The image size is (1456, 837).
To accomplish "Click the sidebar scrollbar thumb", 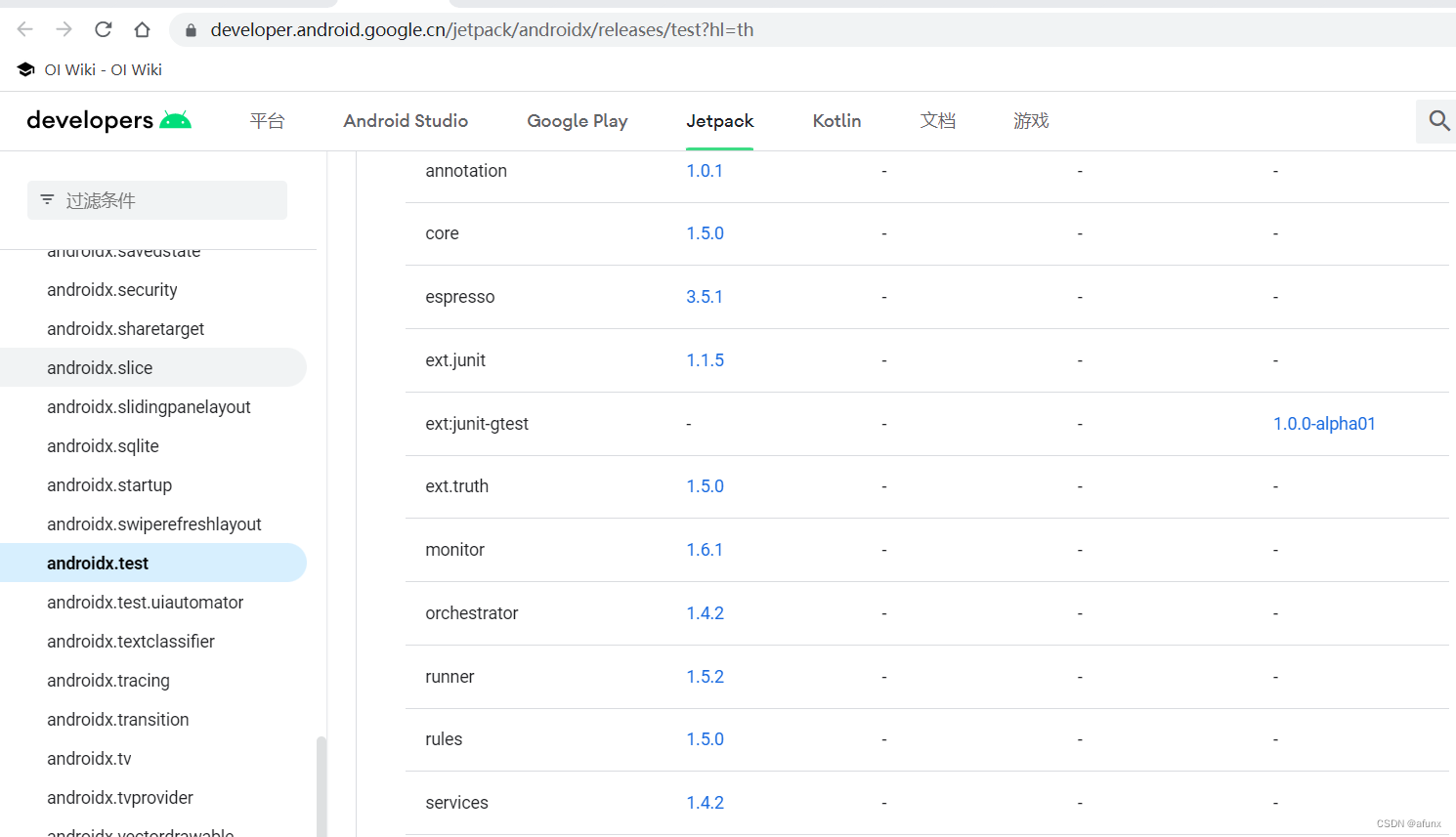I will (321, 786).
